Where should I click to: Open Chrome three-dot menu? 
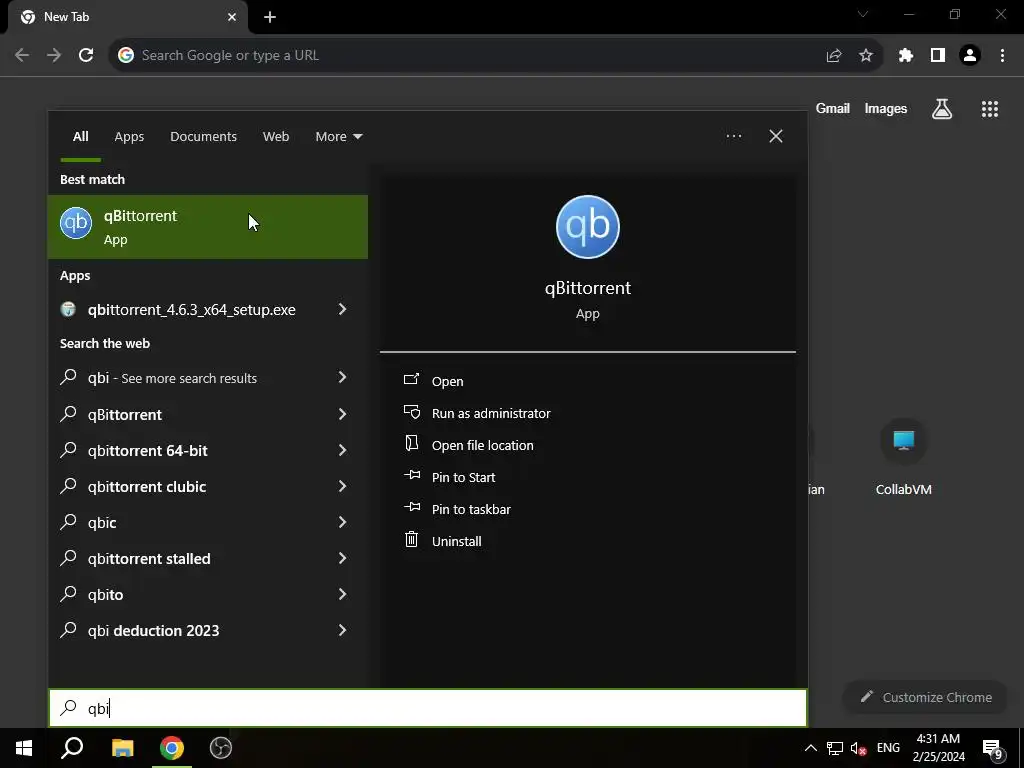1002,56
